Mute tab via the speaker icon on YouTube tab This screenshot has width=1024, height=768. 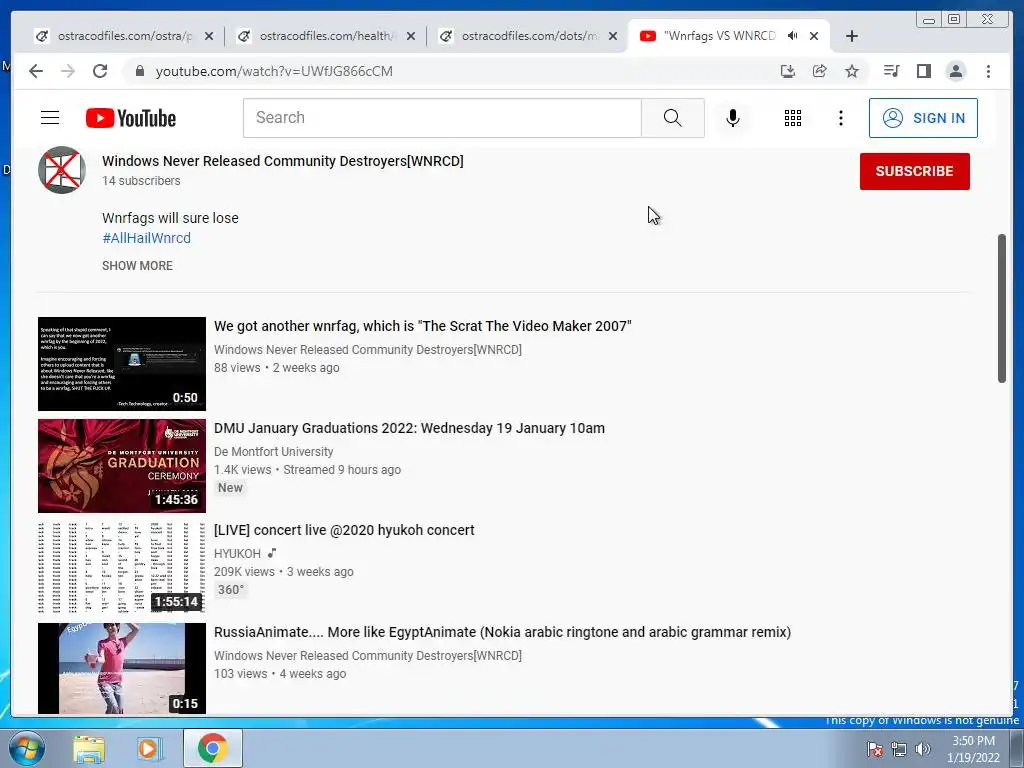pos(792,36)
